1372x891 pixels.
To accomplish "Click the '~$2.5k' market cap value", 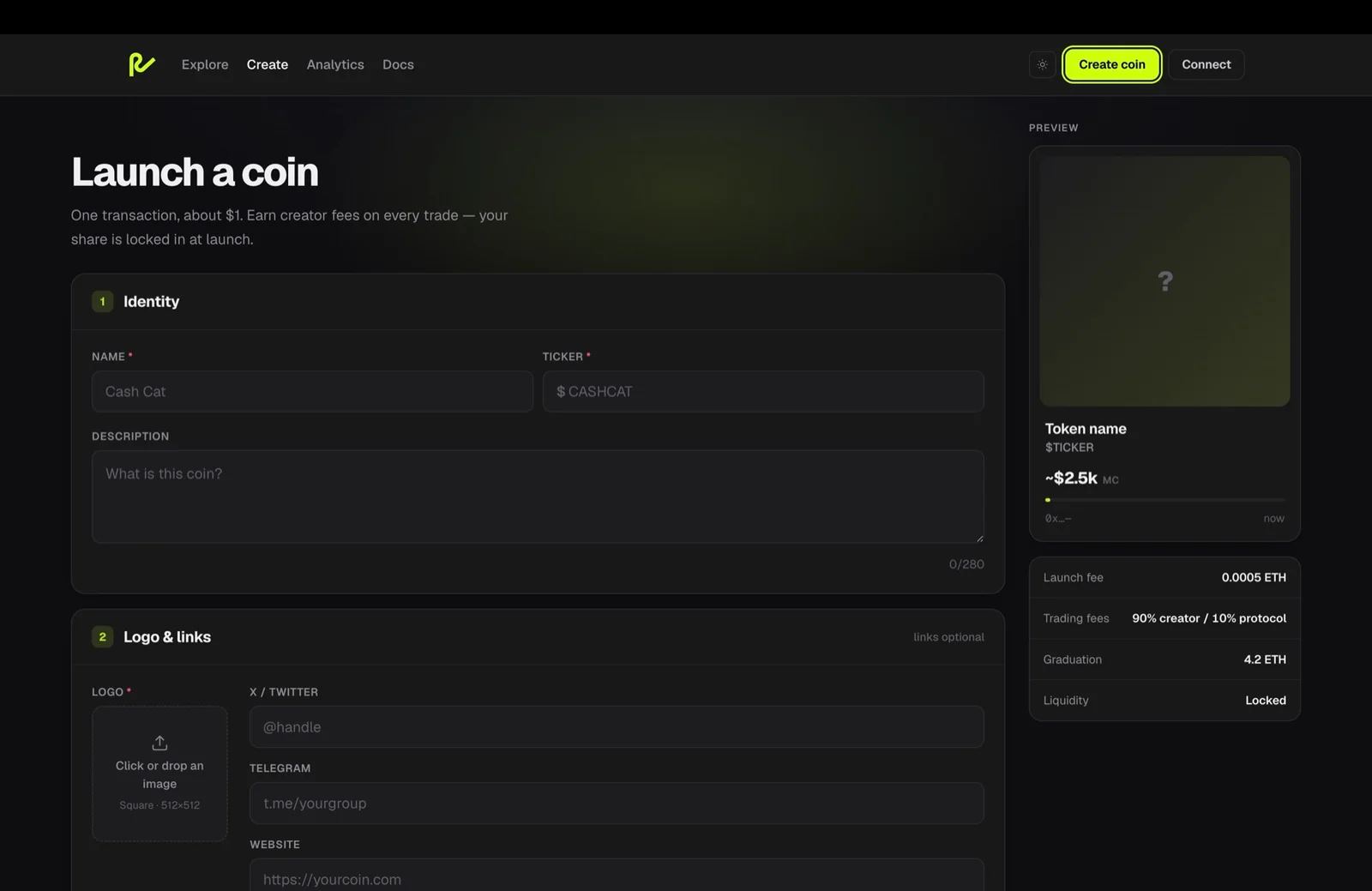I will click(1071, 478).
